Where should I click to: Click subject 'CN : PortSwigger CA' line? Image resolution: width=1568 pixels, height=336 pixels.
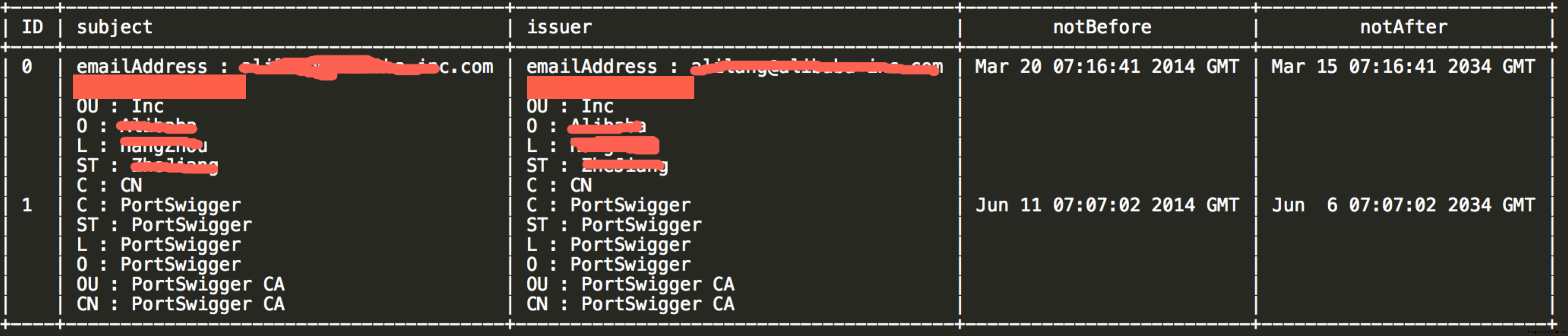click(180, 304)
